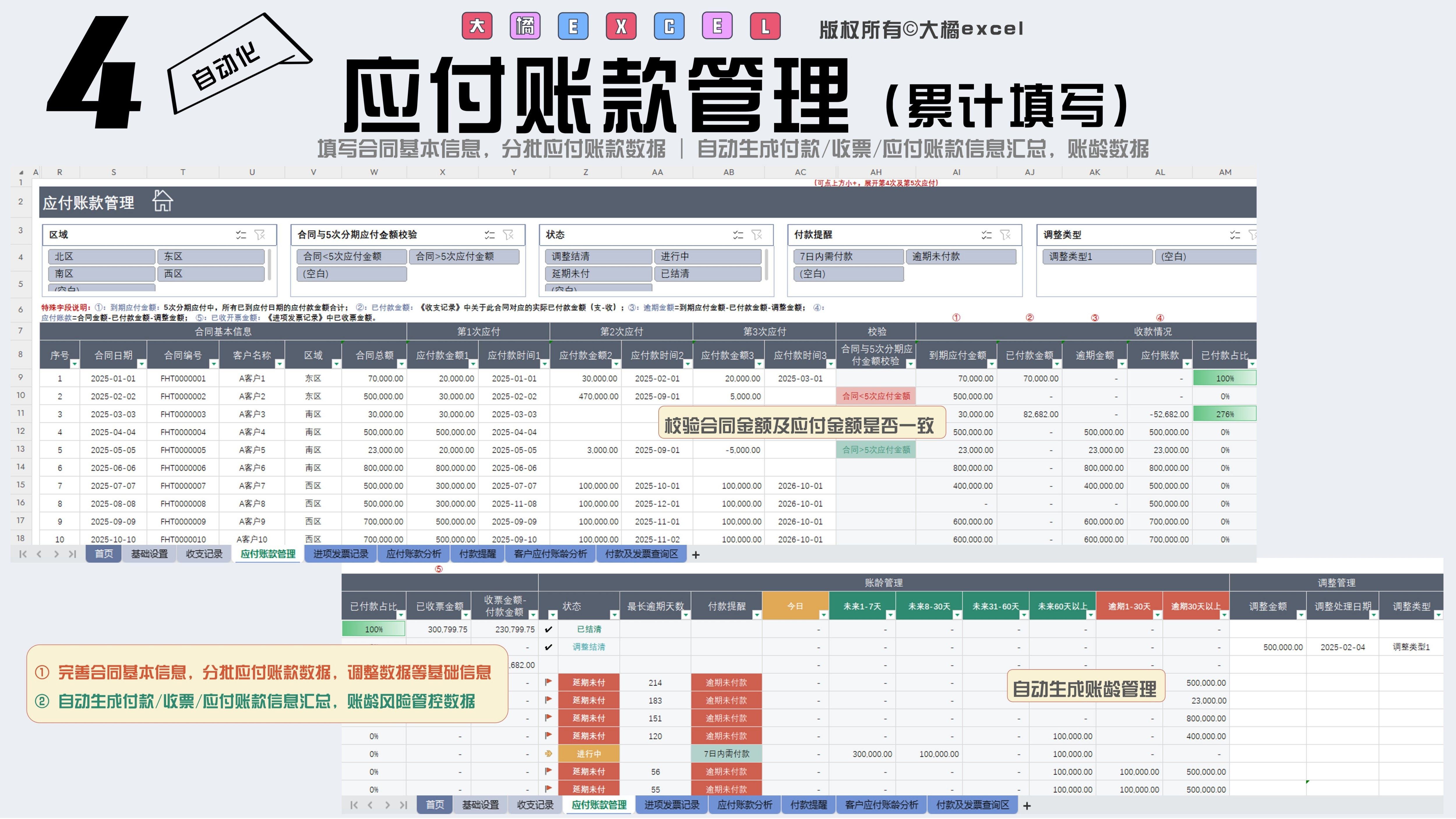Viewport: 1456px width, 819px height.
Task: Clear filter on the 区域 slicer
Action: coord(260,235)
